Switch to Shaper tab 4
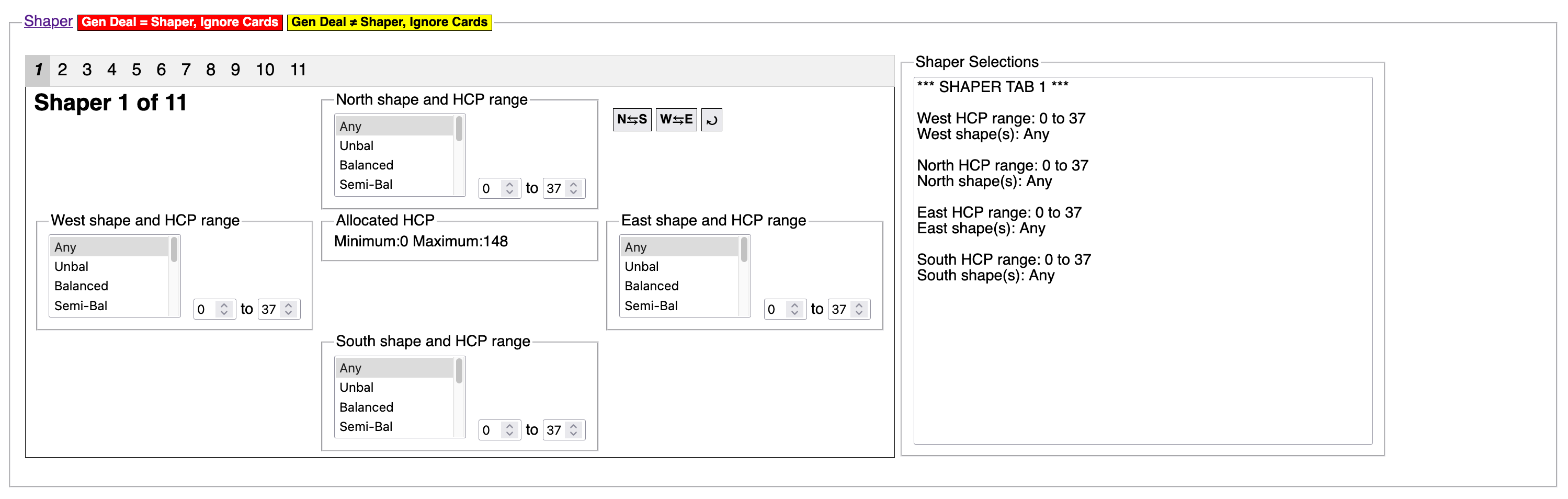 point(111,70)
